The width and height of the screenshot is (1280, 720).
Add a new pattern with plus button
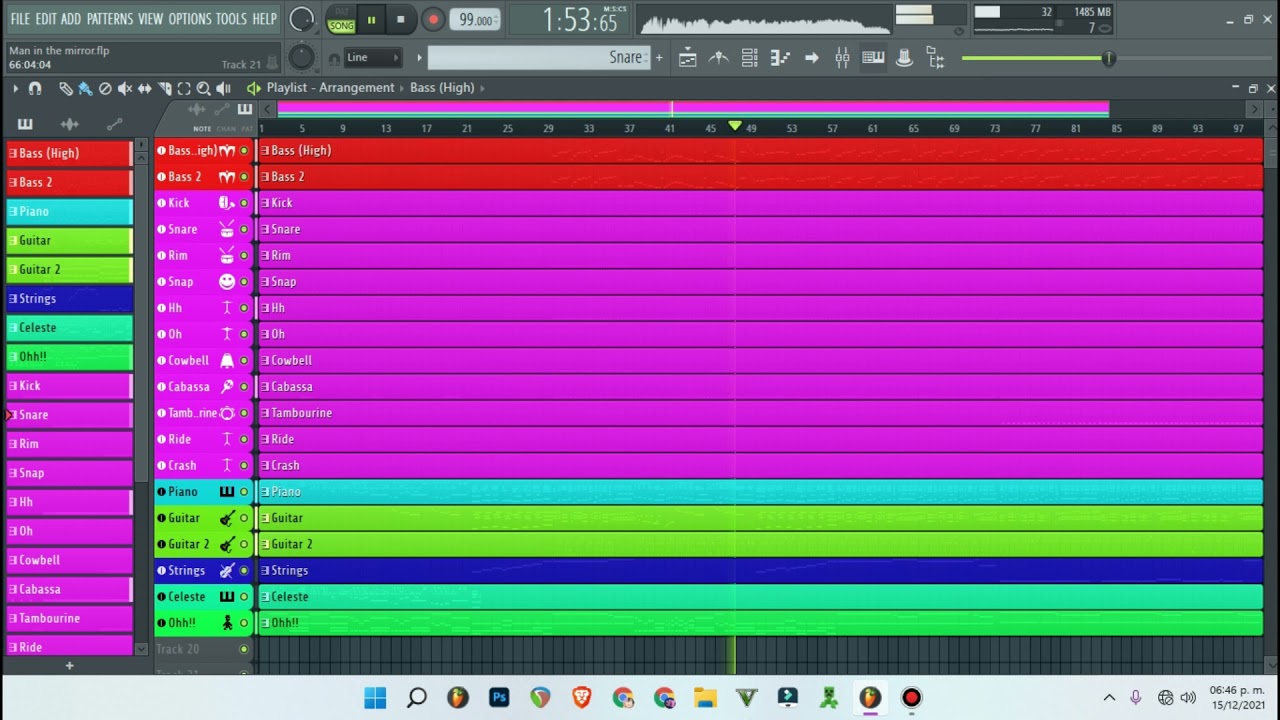(659, 58)
